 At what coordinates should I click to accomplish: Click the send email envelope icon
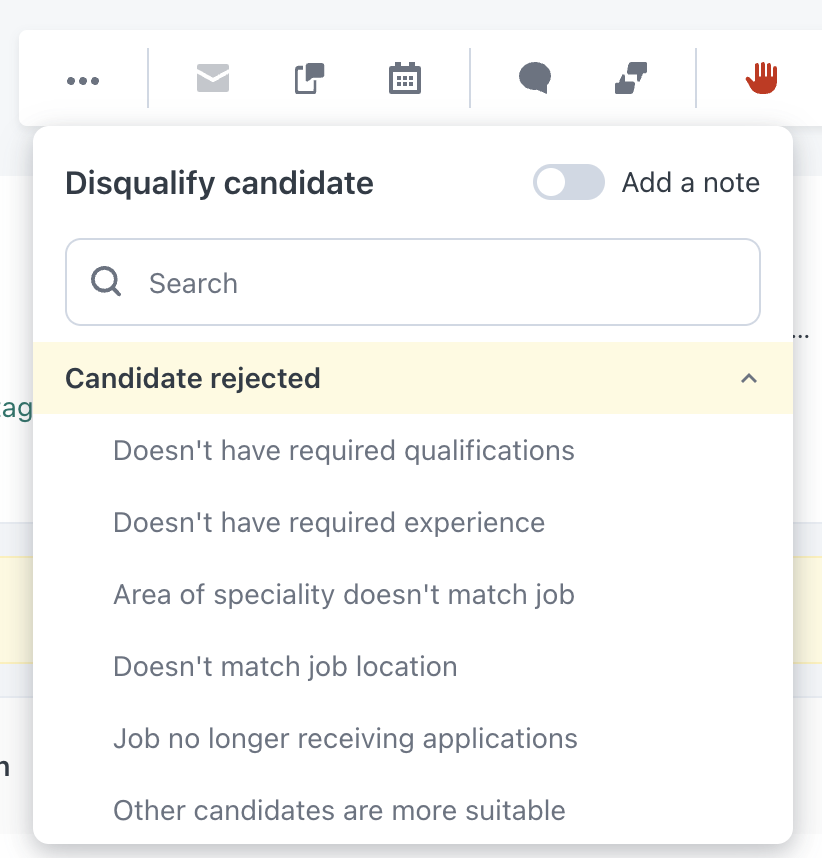coord(213,78)
